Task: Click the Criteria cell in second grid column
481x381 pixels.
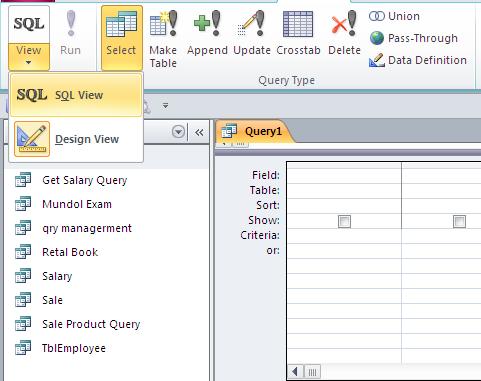Action: pyautogui.click(x=441, y=236)
